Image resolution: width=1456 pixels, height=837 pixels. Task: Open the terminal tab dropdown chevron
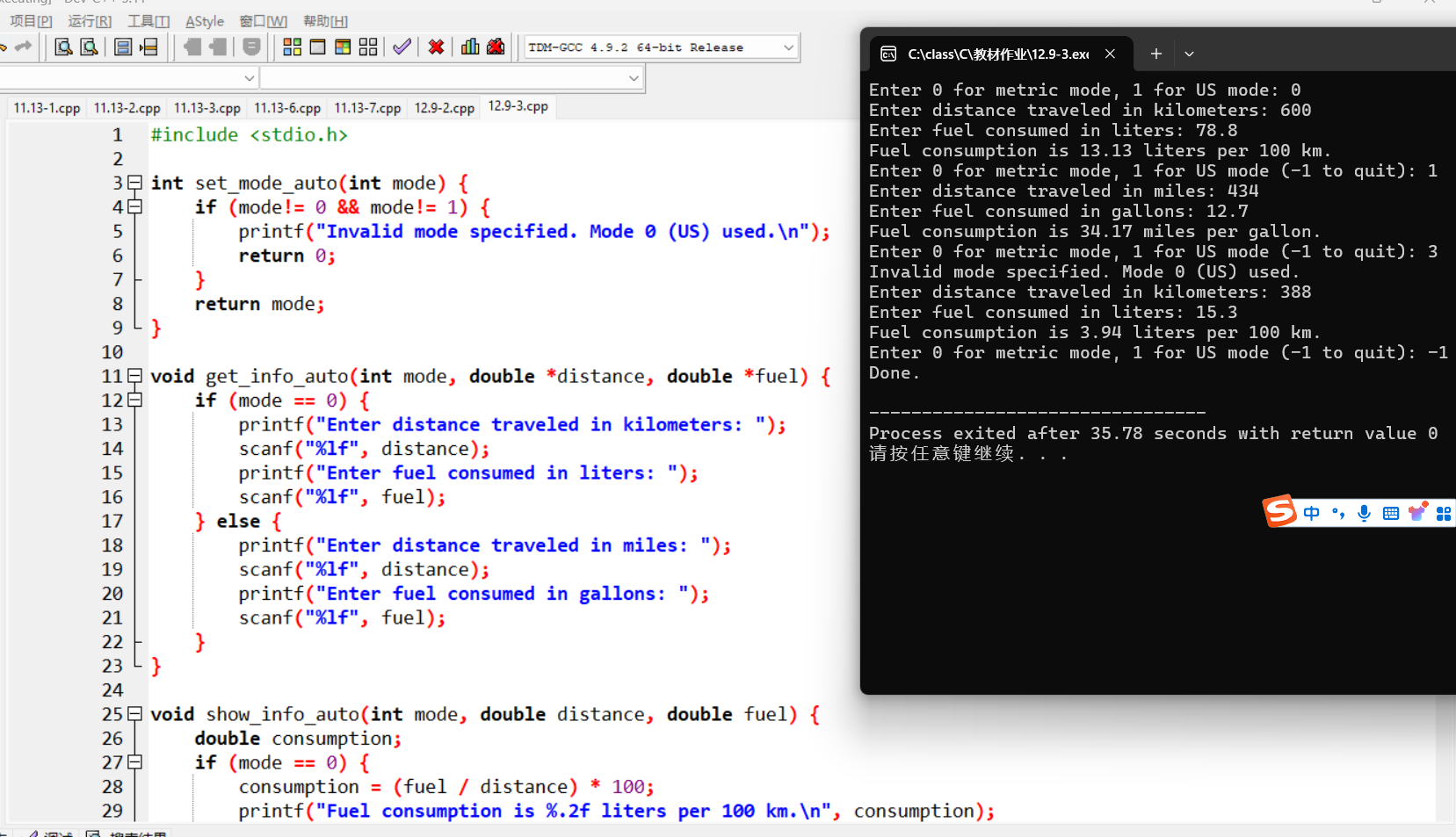(x=1189, y=54)
